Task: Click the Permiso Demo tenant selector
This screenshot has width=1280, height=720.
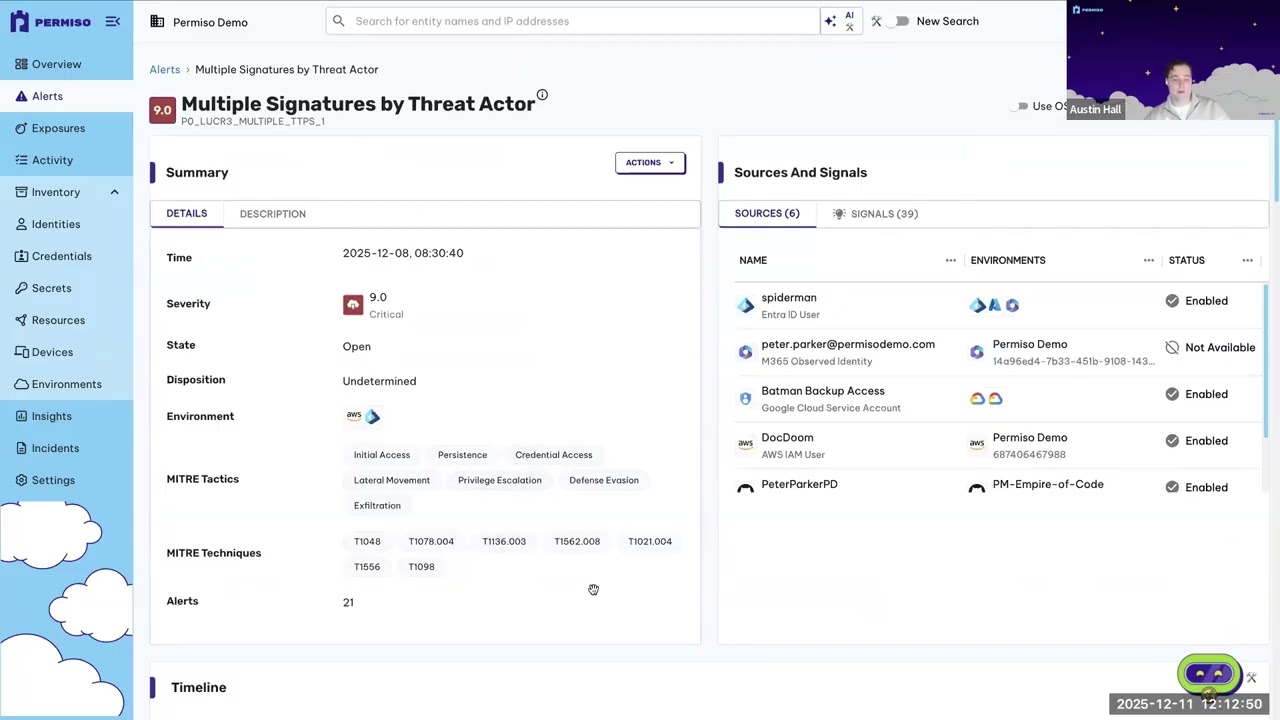Action: tap(199, 22)
